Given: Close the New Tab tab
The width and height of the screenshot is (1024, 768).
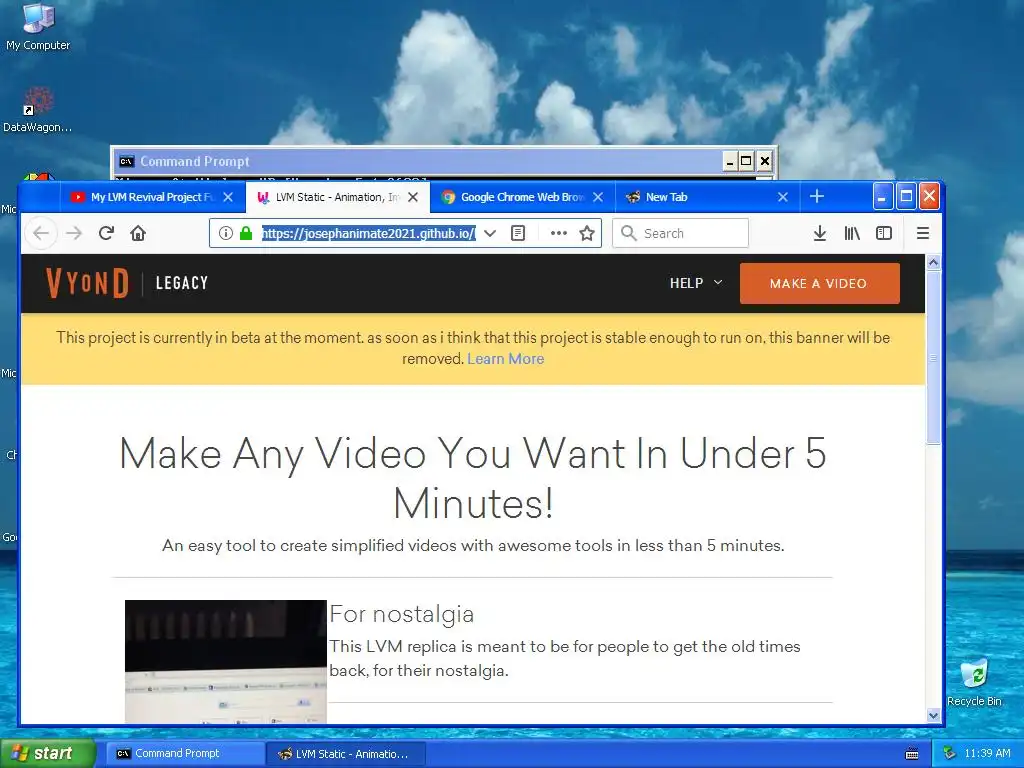Looking at the screenshot, I should point(782,197).
